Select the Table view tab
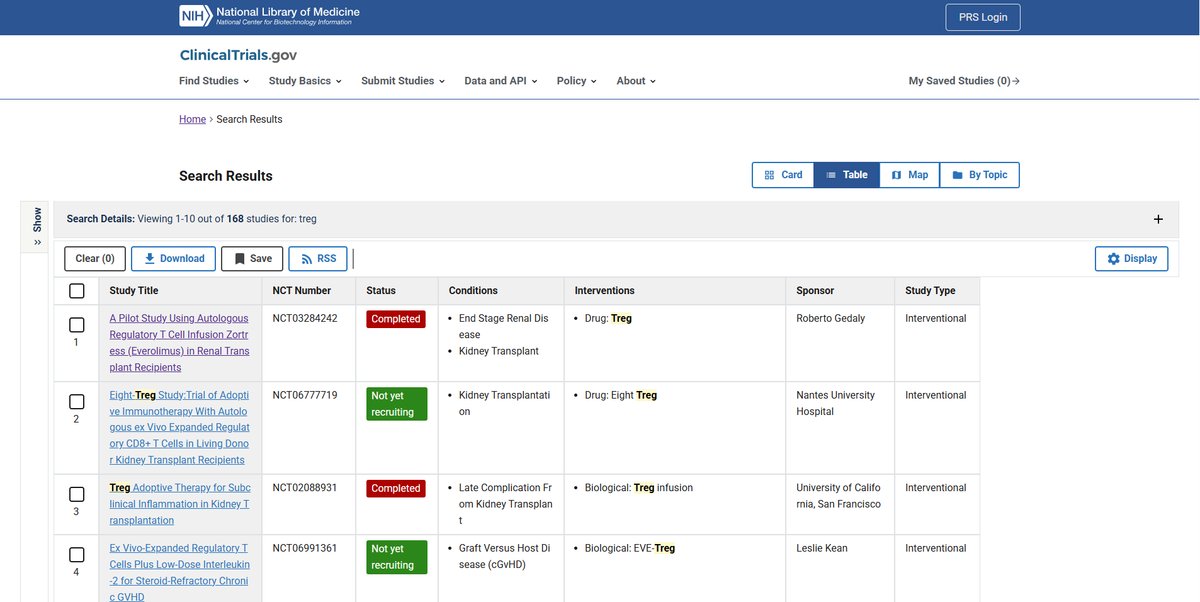The image size is (1200, 602). (x=846, y=175)
